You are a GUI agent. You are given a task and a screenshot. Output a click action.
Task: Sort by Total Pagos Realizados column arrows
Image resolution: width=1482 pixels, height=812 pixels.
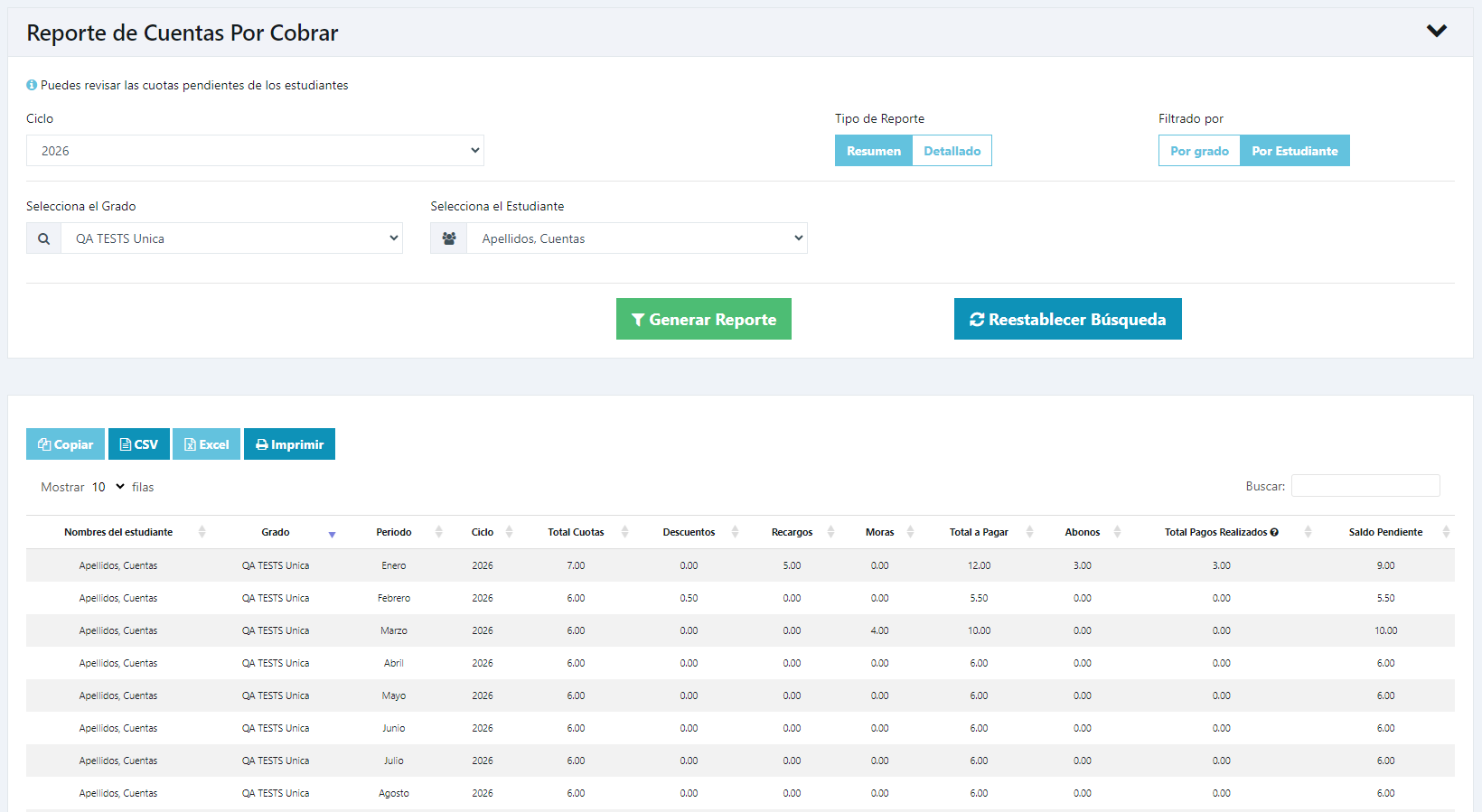tap(1308, 532)
